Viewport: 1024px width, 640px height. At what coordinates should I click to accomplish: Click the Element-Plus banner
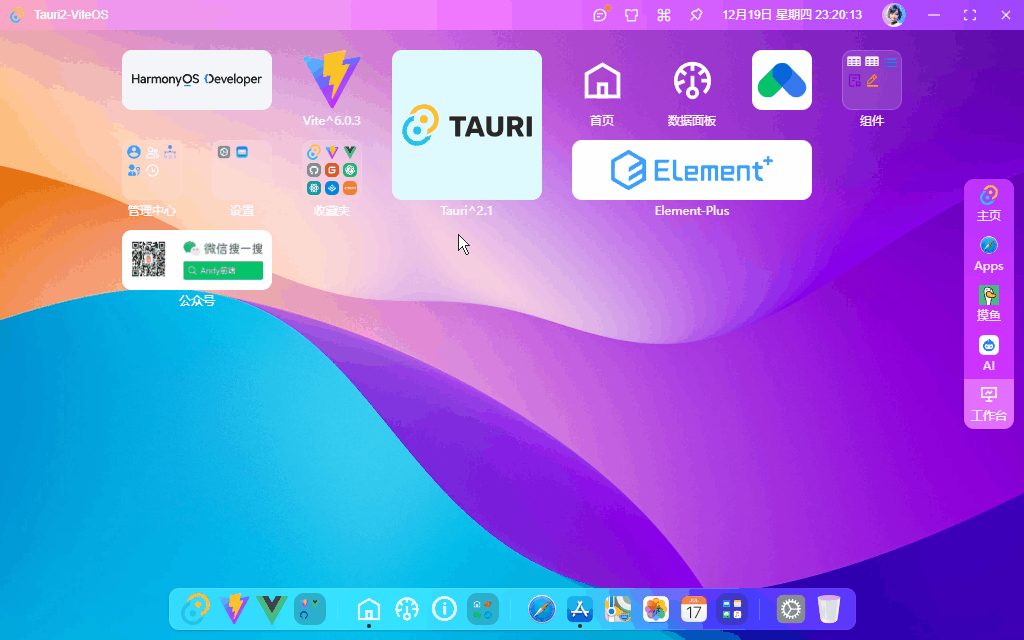691,170
